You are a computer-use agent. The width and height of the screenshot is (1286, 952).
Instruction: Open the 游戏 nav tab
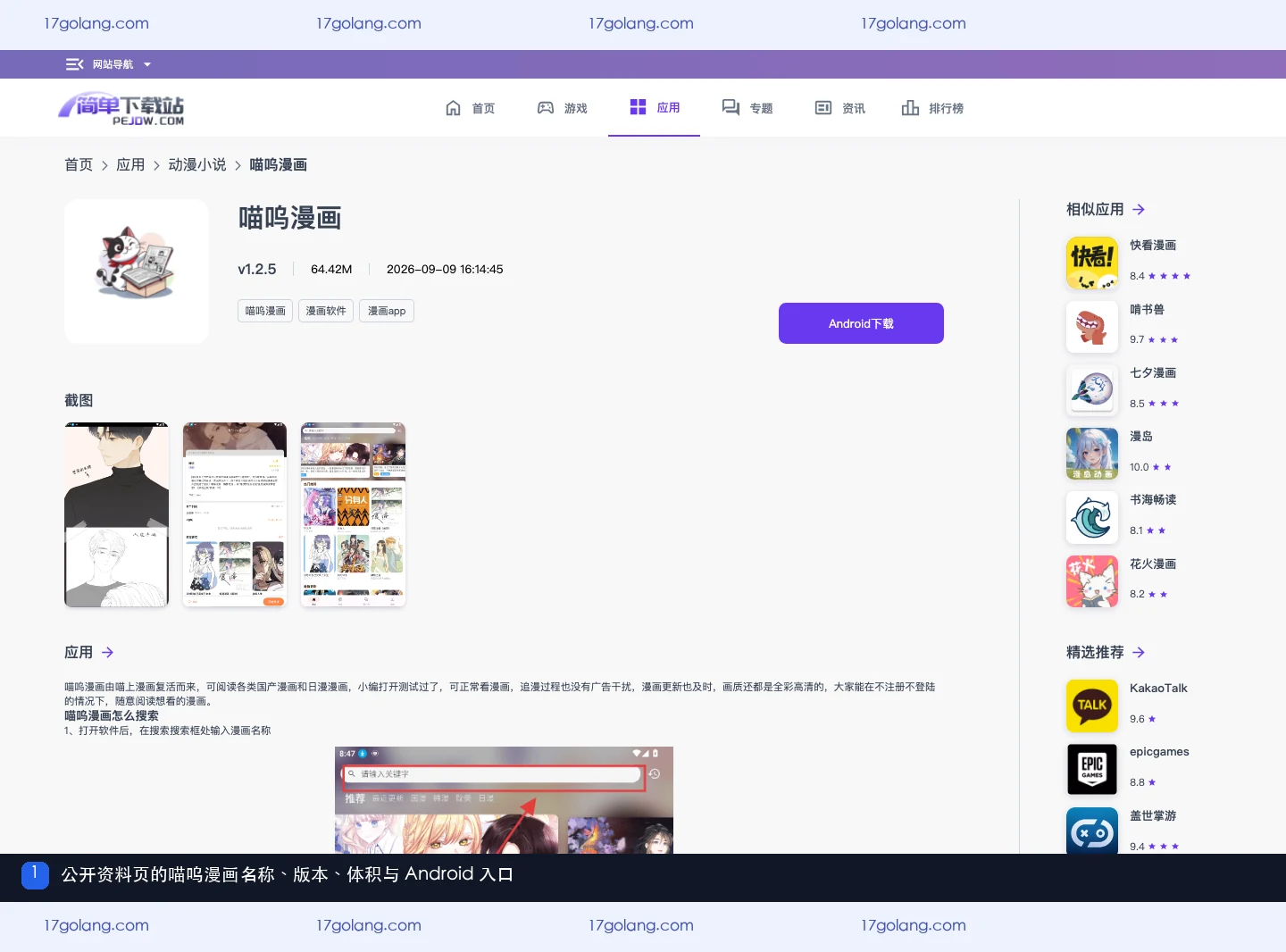(x=562, y=108)
